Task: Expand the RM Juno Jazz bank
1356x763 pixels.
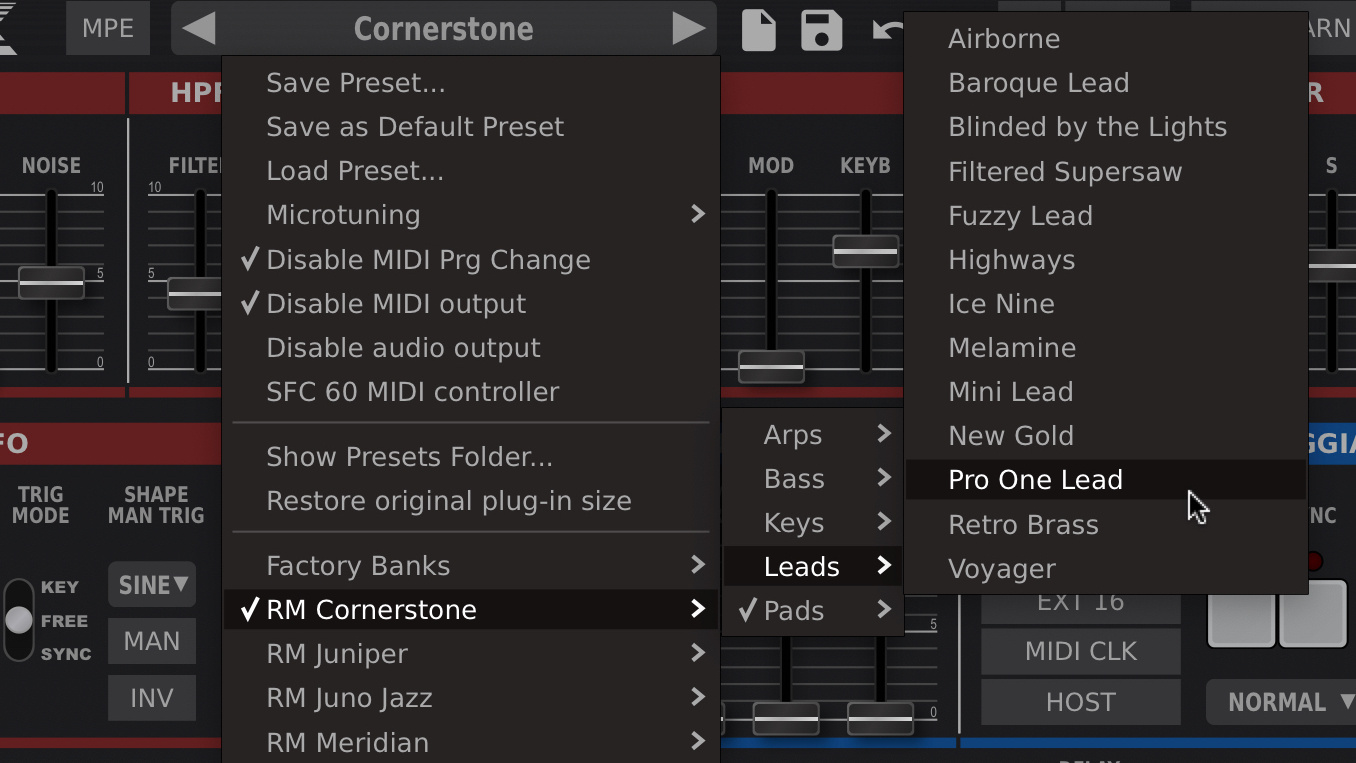Action: coord(471,698)
